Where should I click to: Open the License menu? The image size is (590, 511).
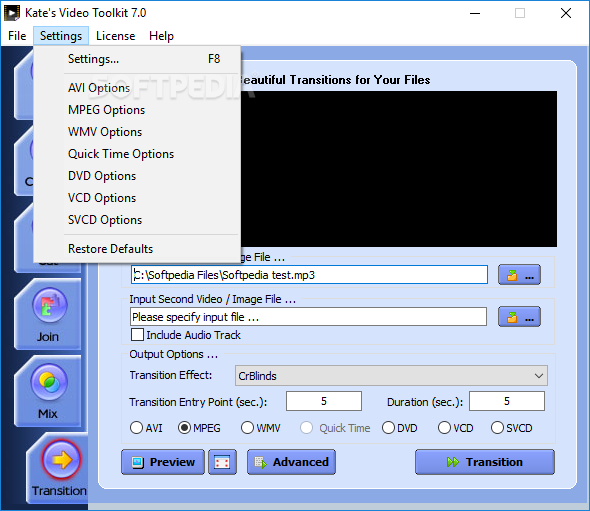tap(116, 36)
